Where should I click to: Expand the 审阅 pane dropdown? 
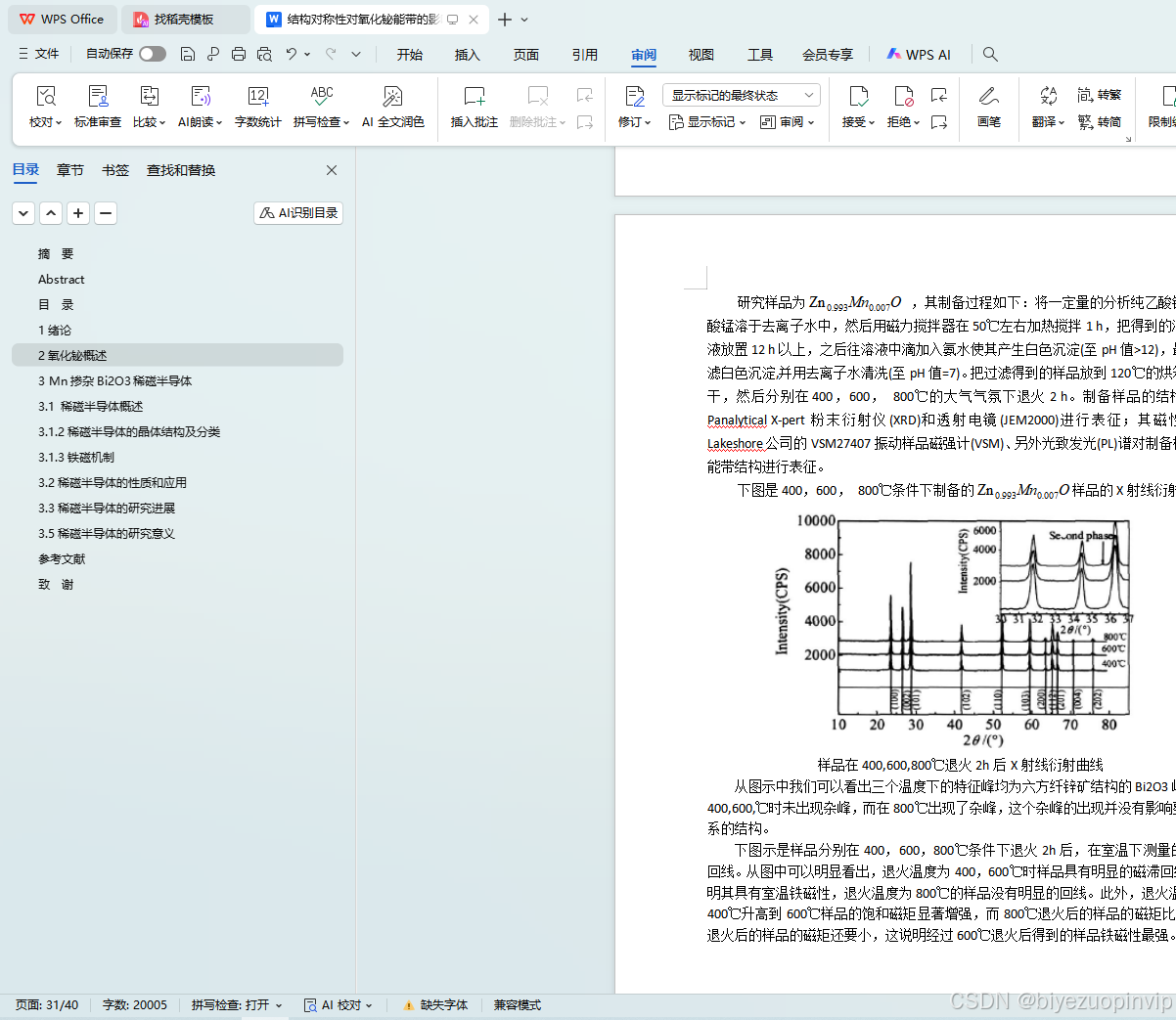[x=787, y=122]
